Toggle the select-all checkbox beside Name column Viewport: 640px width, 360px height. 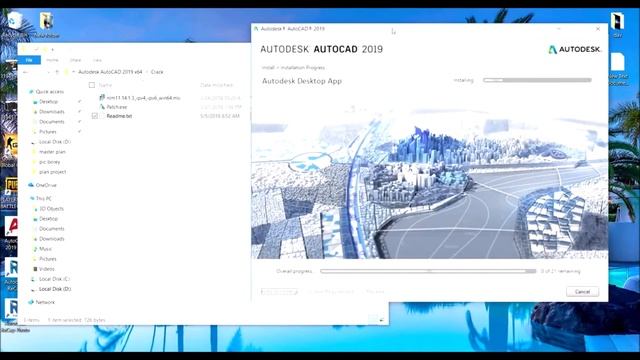[92, 85]
